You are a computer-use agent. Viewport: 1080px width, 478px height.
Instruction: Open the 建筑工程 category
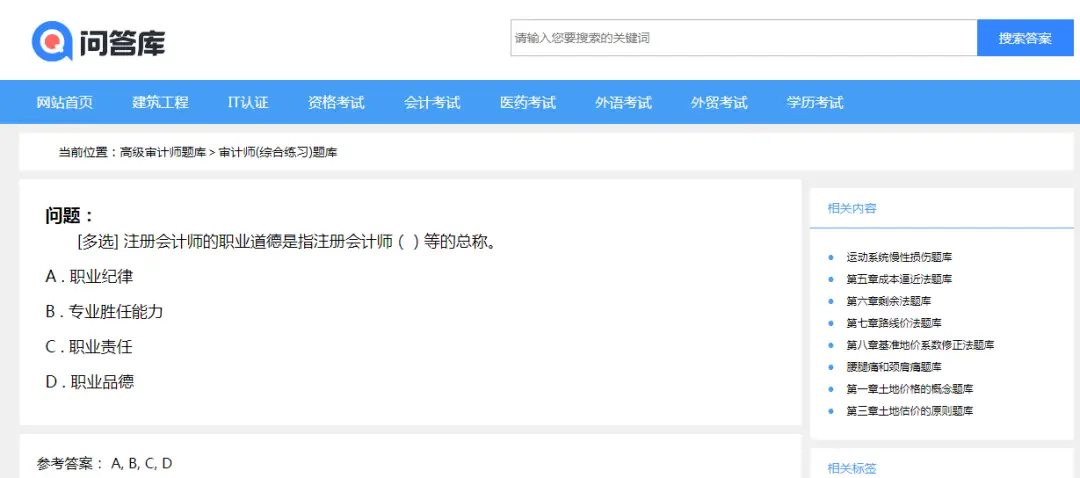point(160,103)
